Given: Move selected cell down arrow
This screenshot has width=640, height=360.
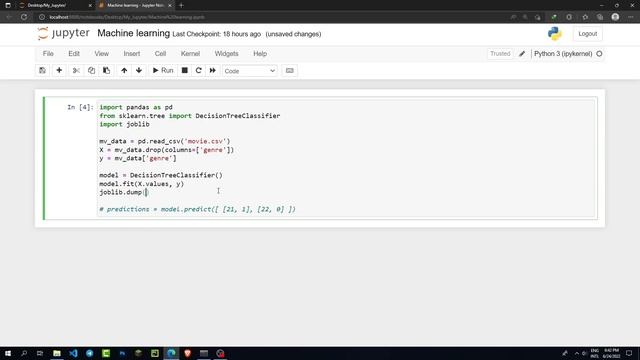Looking at the screenshot, I should point(139,71).
